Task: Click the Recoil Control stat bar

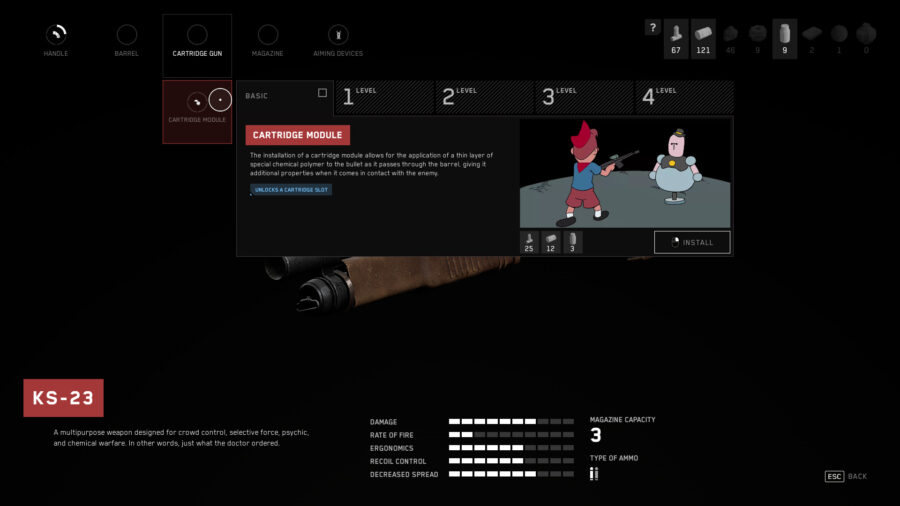Action: pyautogui.click(x=511, y=461)
